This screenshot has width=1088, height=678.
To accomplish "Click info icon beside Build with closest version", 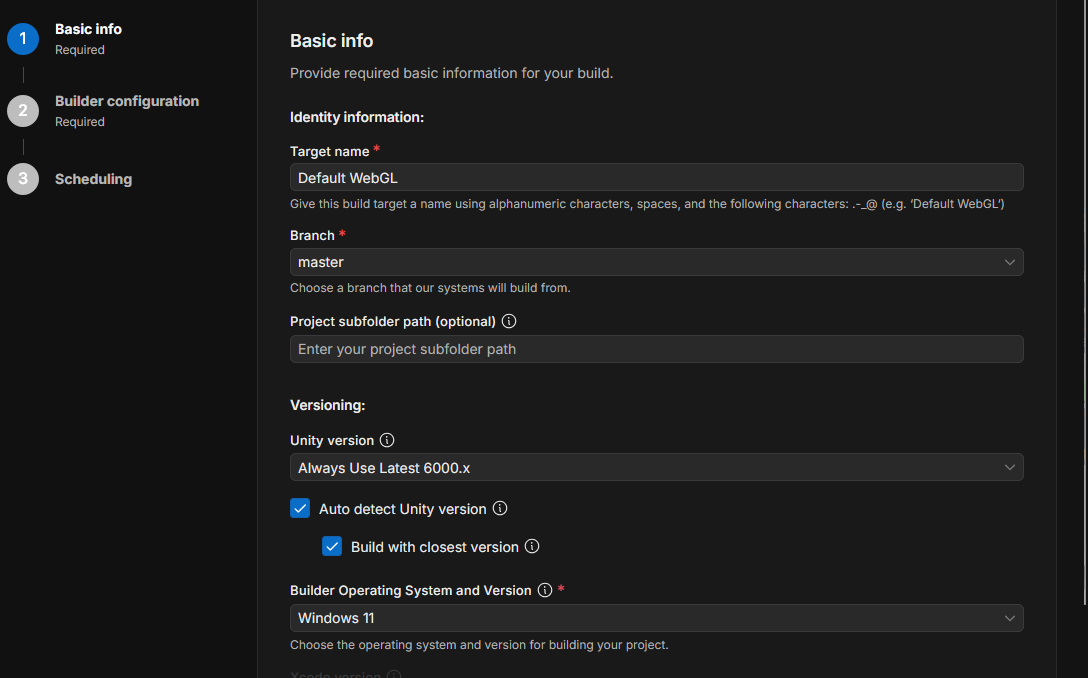I will point(532,546).
